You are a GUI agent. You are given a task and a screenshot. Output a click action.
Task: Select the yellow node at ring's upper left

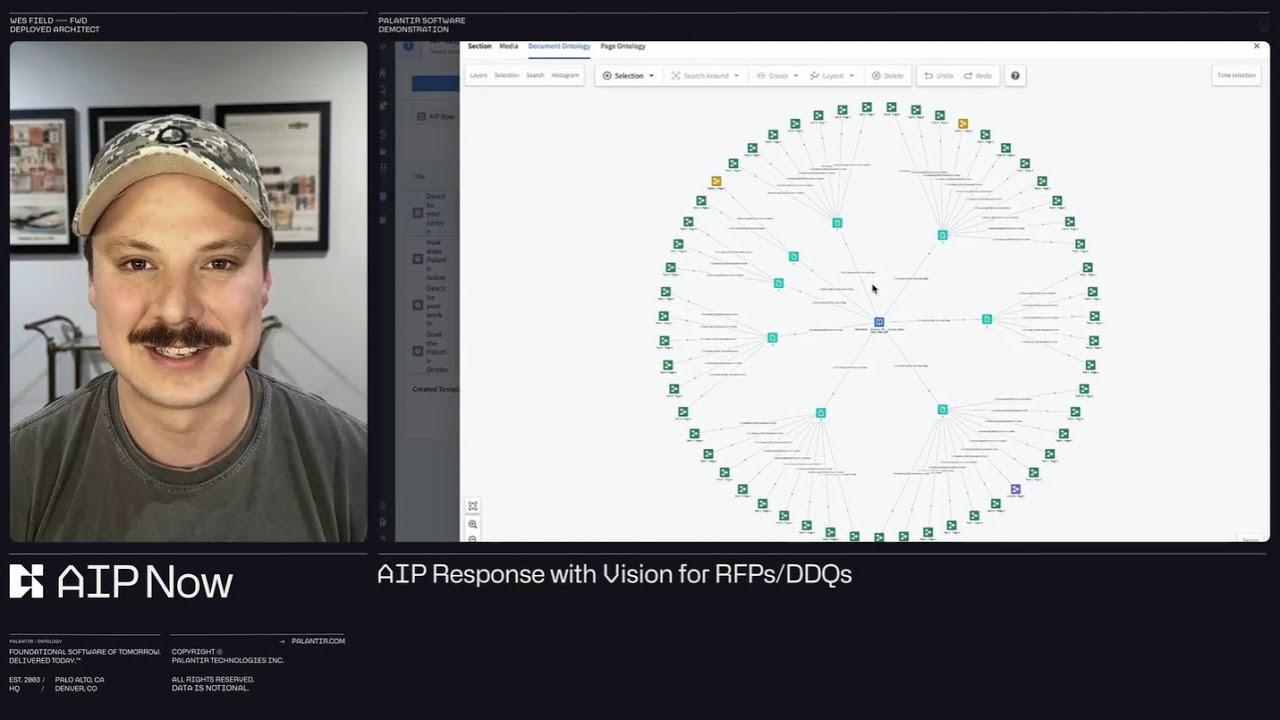(x=716, y=181)
